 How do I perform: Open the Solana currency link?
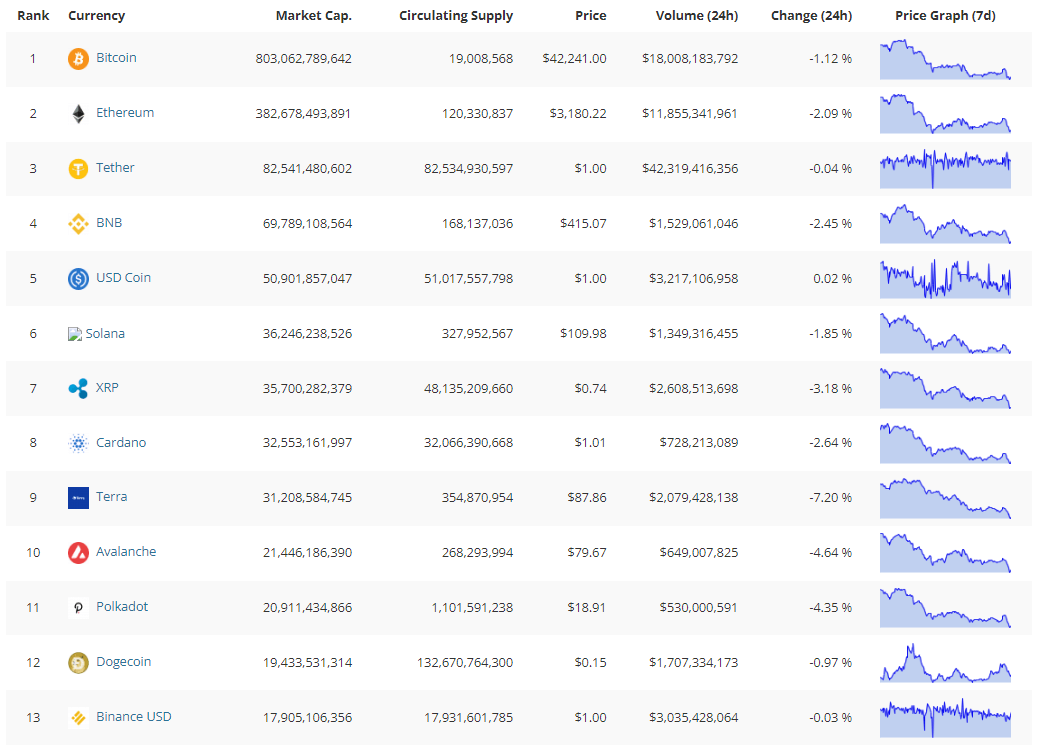tap(105, 333)
